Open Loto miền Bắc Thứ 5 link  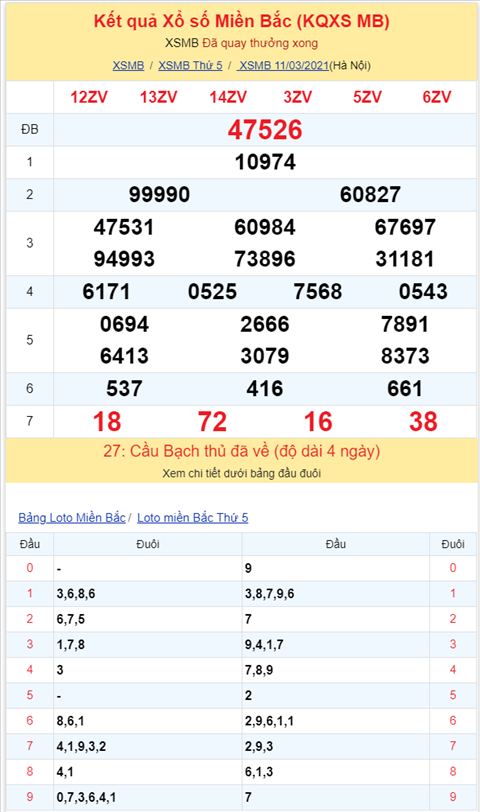pyautogui.click(x=193, y=517)
